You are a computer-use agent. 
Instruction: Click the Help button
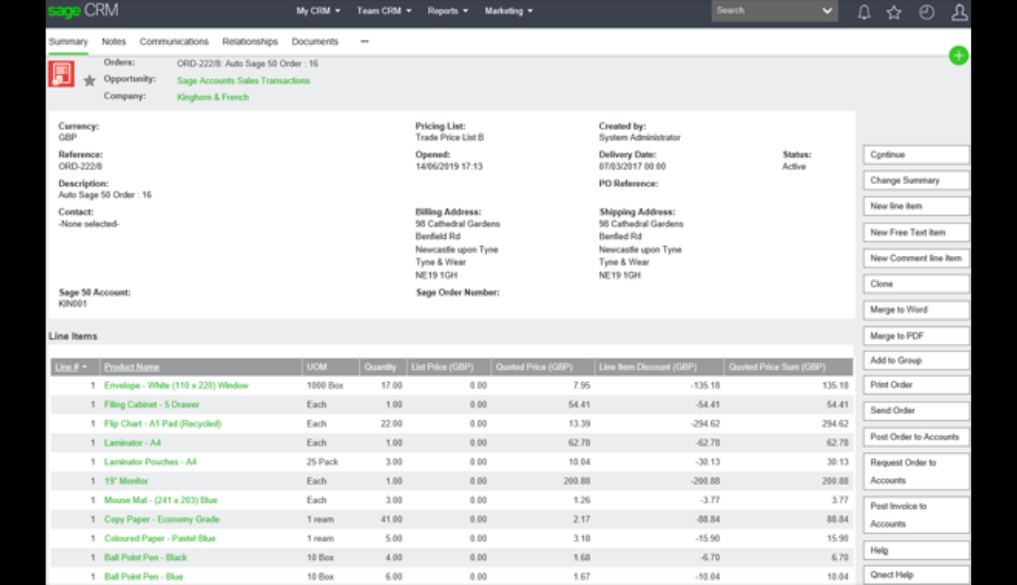[916, 550]
